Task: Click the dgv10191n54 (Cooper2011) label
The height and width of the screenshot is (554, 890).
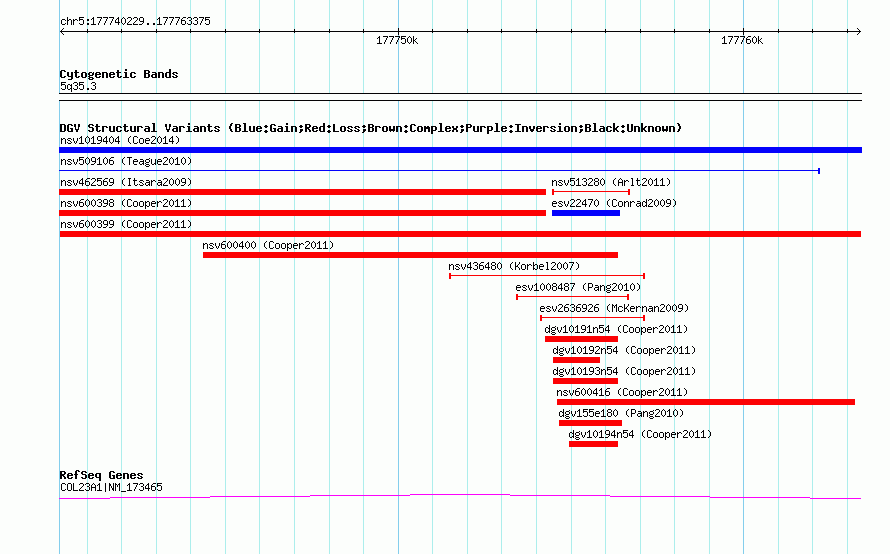Action: [x=616, y=329]
